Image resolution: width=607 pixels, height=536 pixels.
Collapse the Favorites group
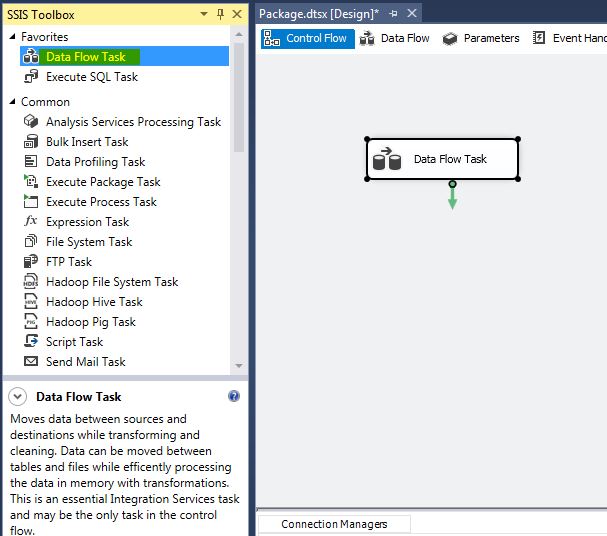[12, 36]
